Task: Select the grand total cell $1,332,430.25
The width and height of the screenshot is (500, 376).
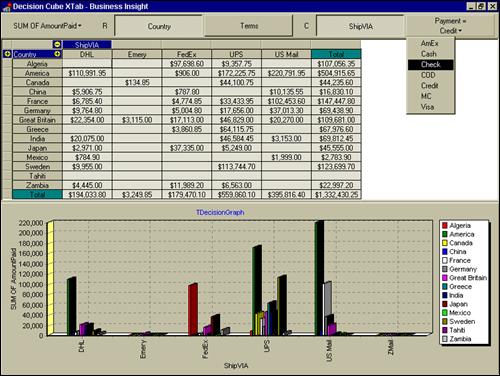Action: tap(336, 195)
